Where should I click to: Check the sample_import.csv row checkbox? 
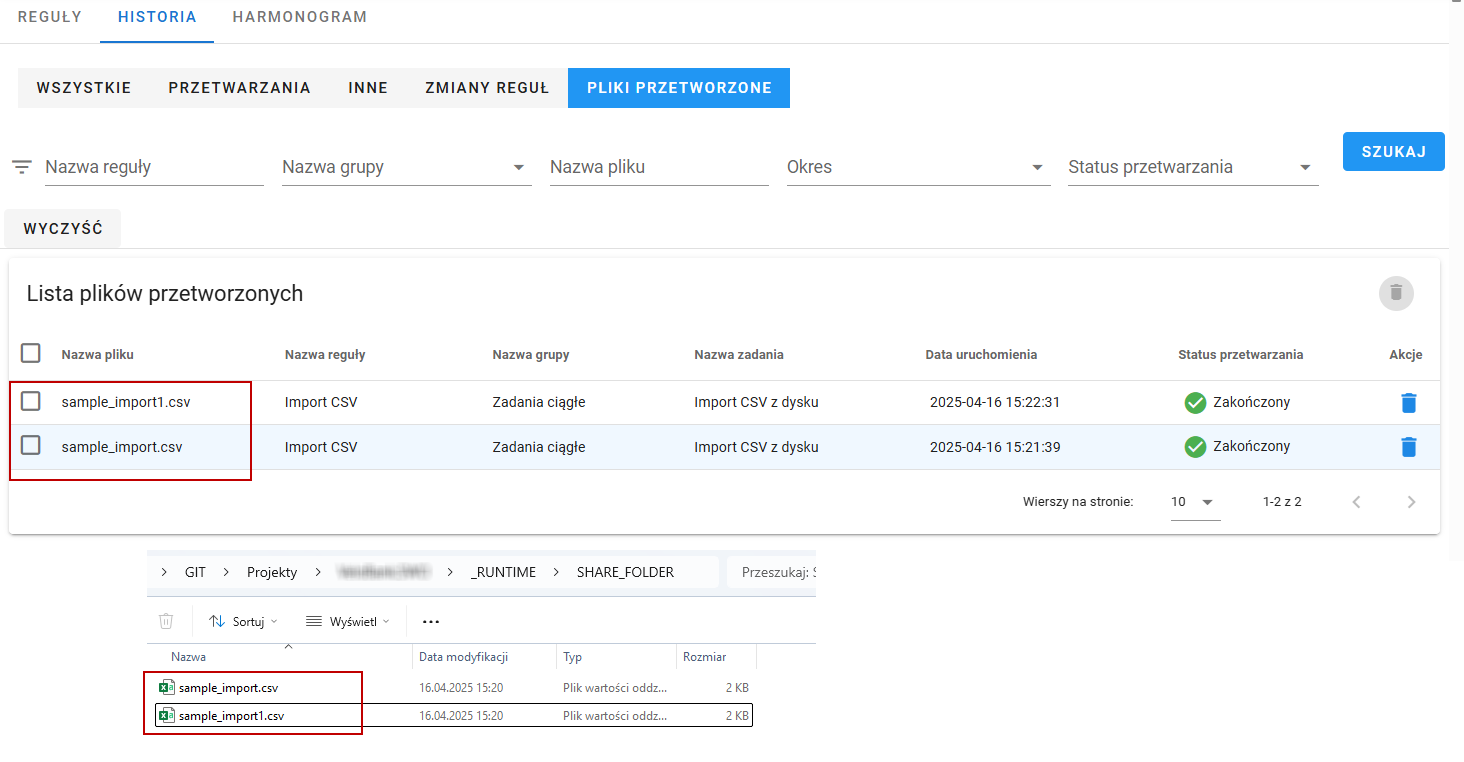[31, 445]
